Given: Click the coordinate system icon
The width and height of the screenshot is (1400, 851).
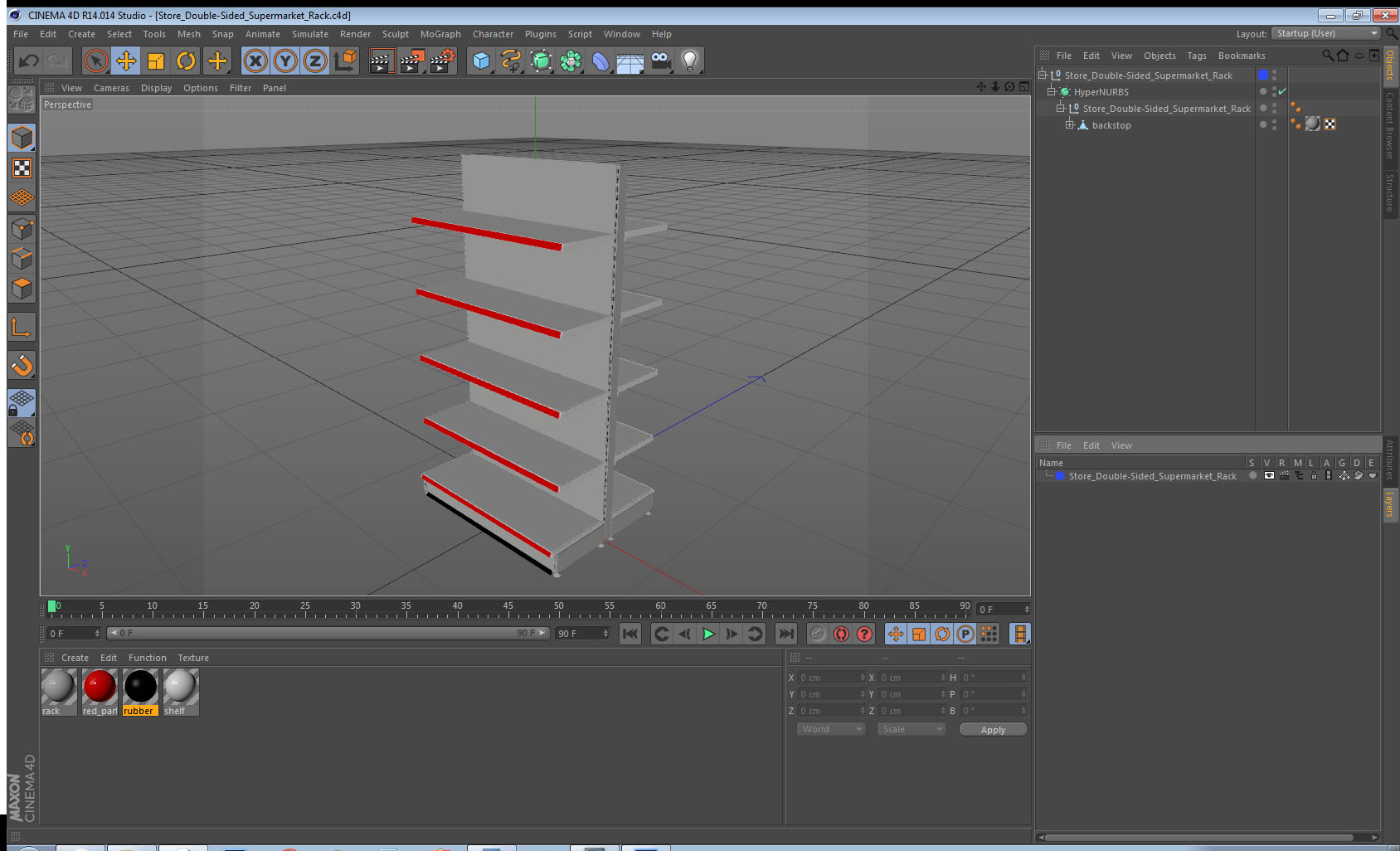Looking at the screenshot, I should pyautogui.click(x=345, y=61).
